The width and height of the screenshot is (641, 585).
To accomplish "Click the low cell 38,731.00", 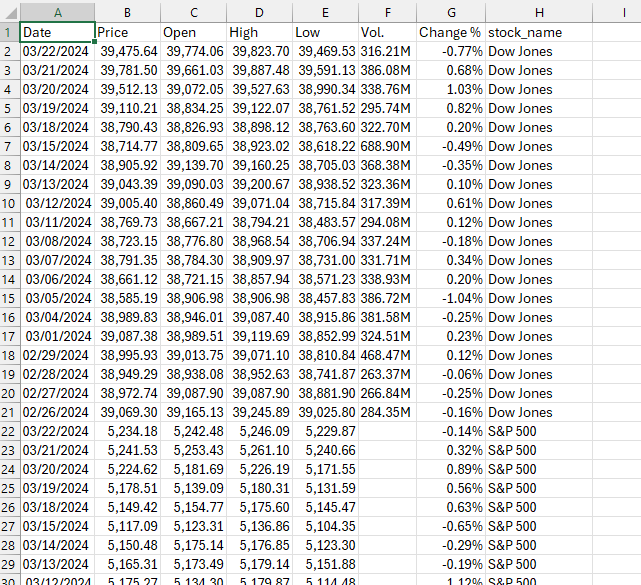I will click(325, 260).
